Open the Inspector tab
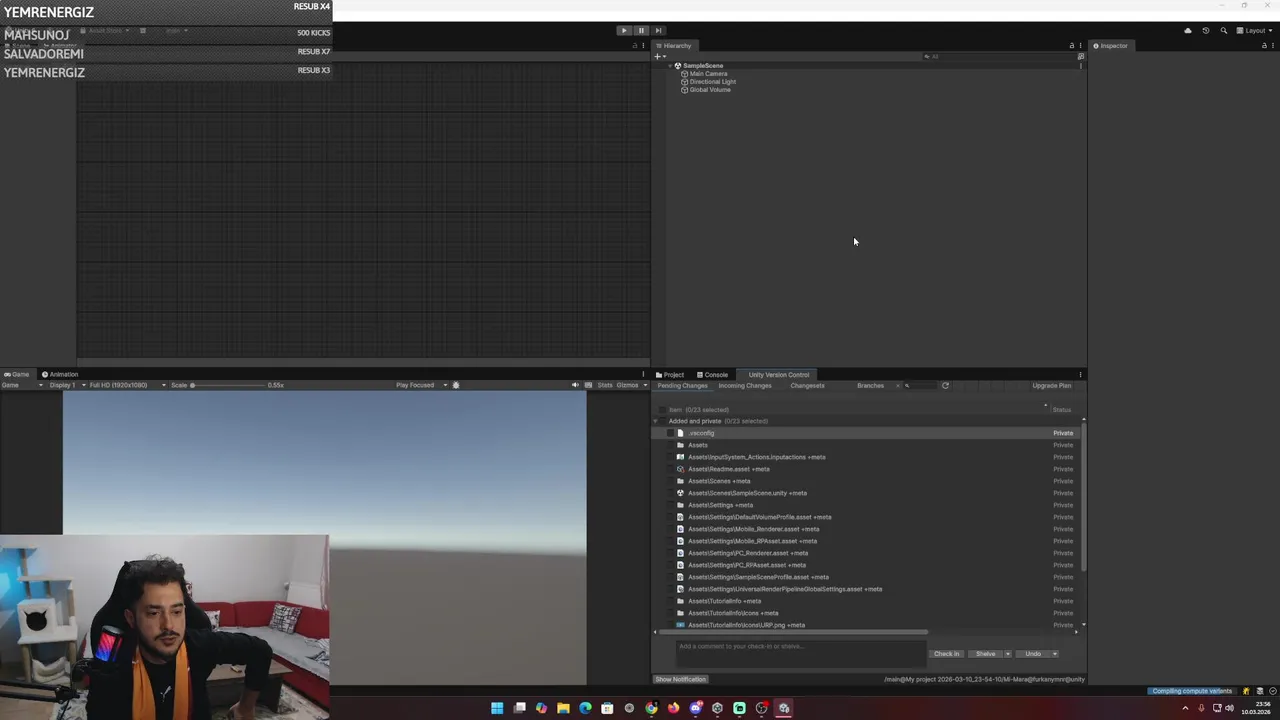1280x720 pixels. click(1110, 45)
